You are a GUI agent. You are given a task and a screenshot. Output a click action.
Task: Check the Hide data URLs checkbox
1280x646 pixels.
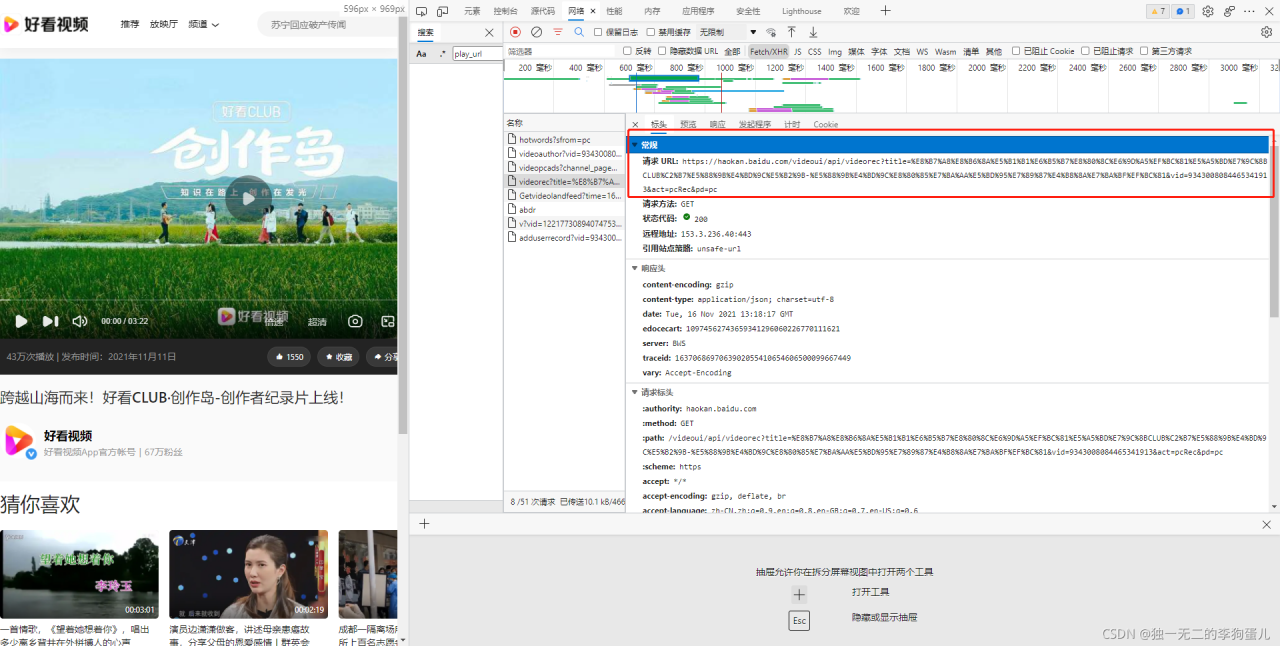point(662,51)
